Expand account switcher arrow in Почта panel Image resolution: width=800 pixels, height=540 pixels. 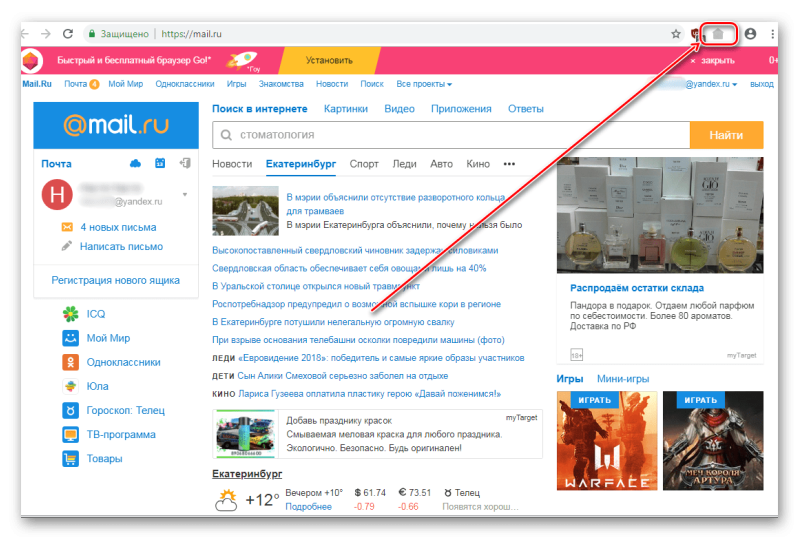point(185,194)
